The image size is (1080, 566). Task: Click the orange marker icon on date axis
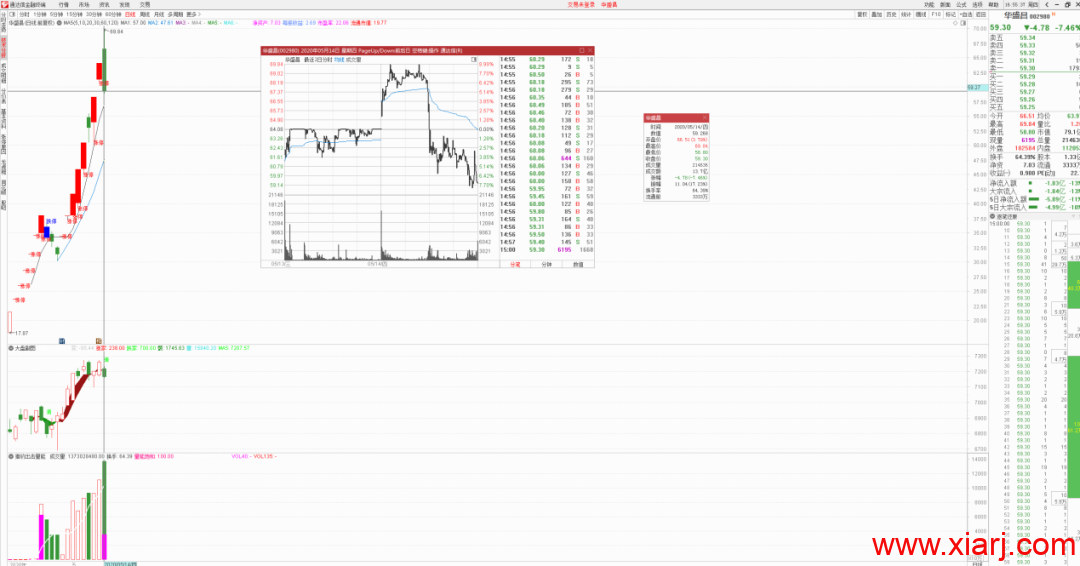point(99,341)
